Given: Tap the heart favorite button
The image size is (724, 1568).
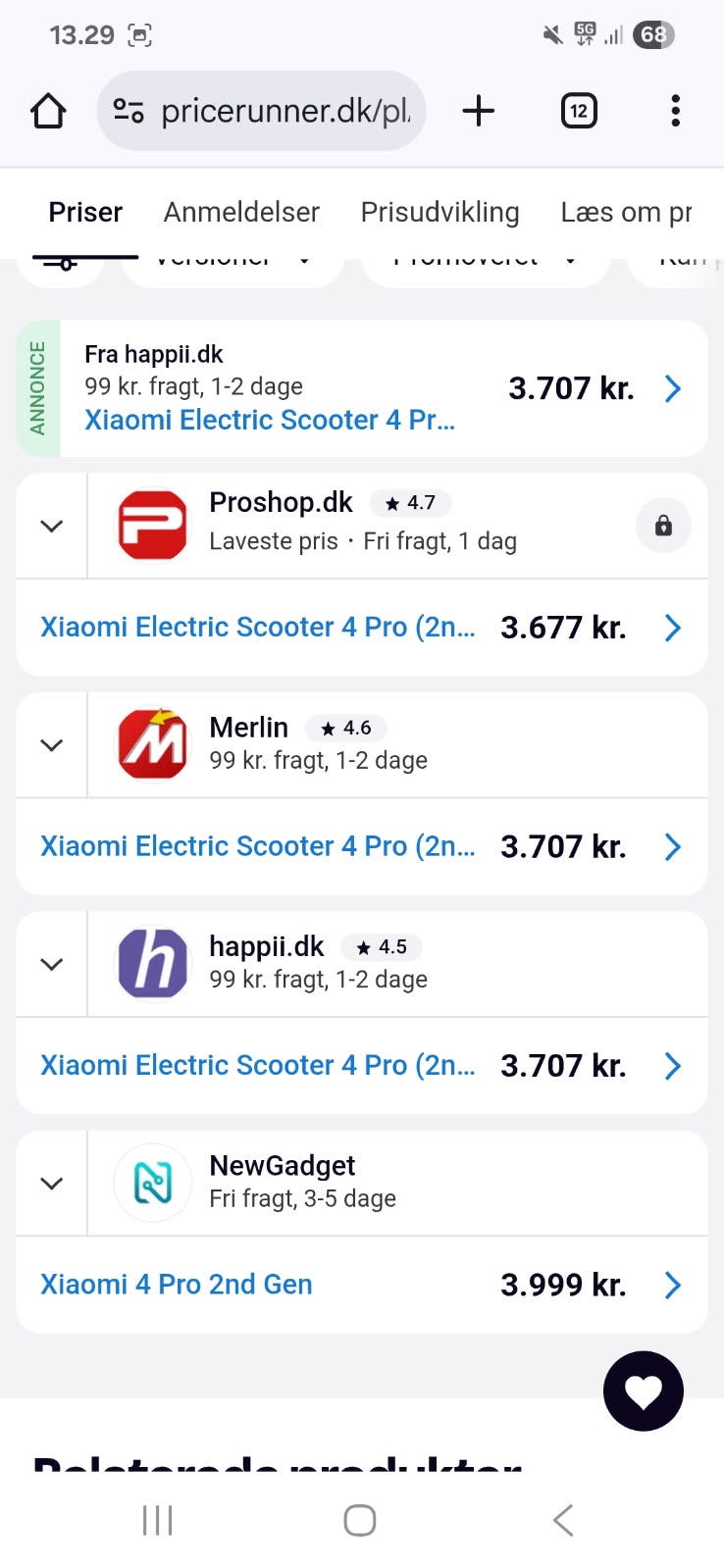Looking at the screenshot, I should 643,1391.
